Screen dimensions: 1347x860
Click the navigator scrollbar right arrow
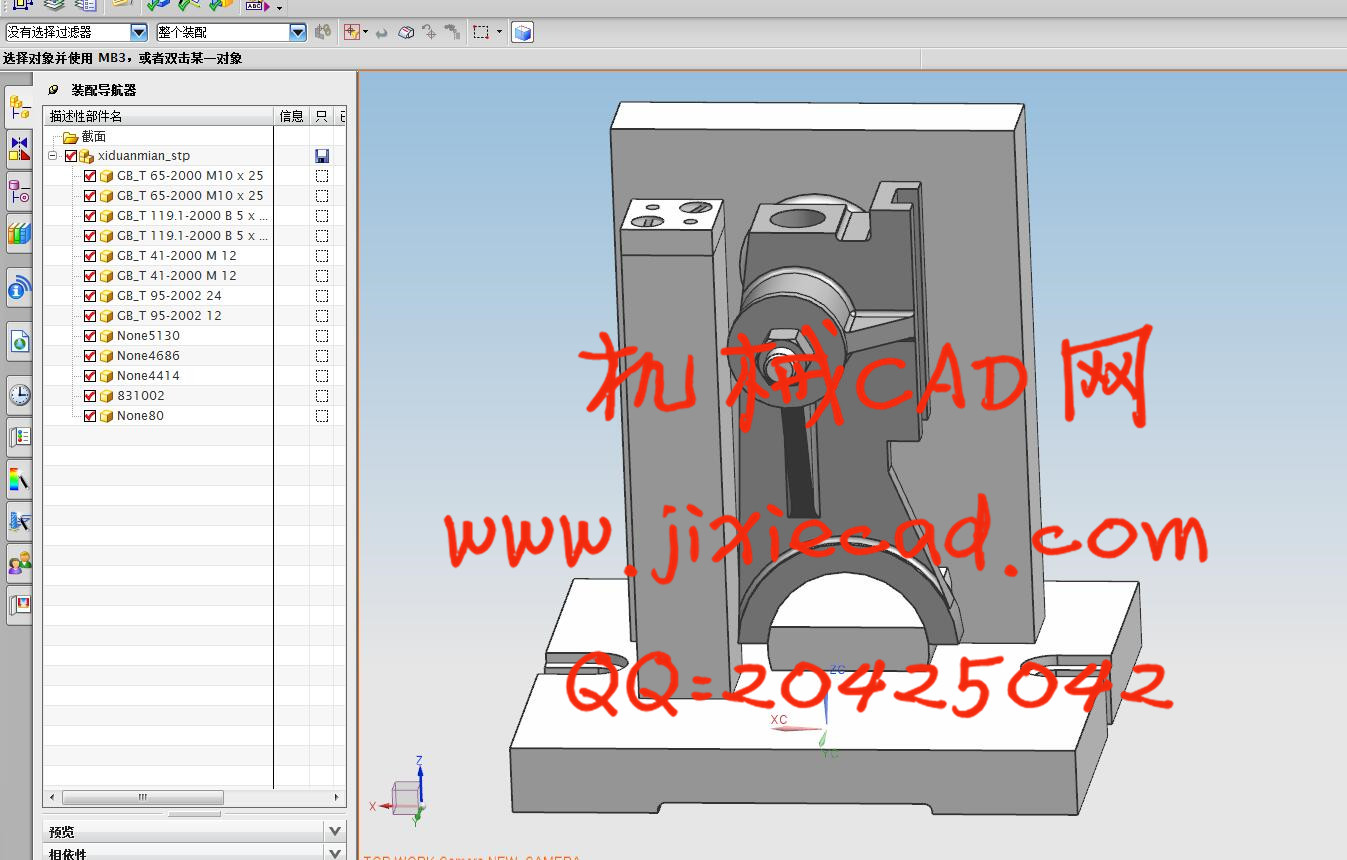coord(337,798)
